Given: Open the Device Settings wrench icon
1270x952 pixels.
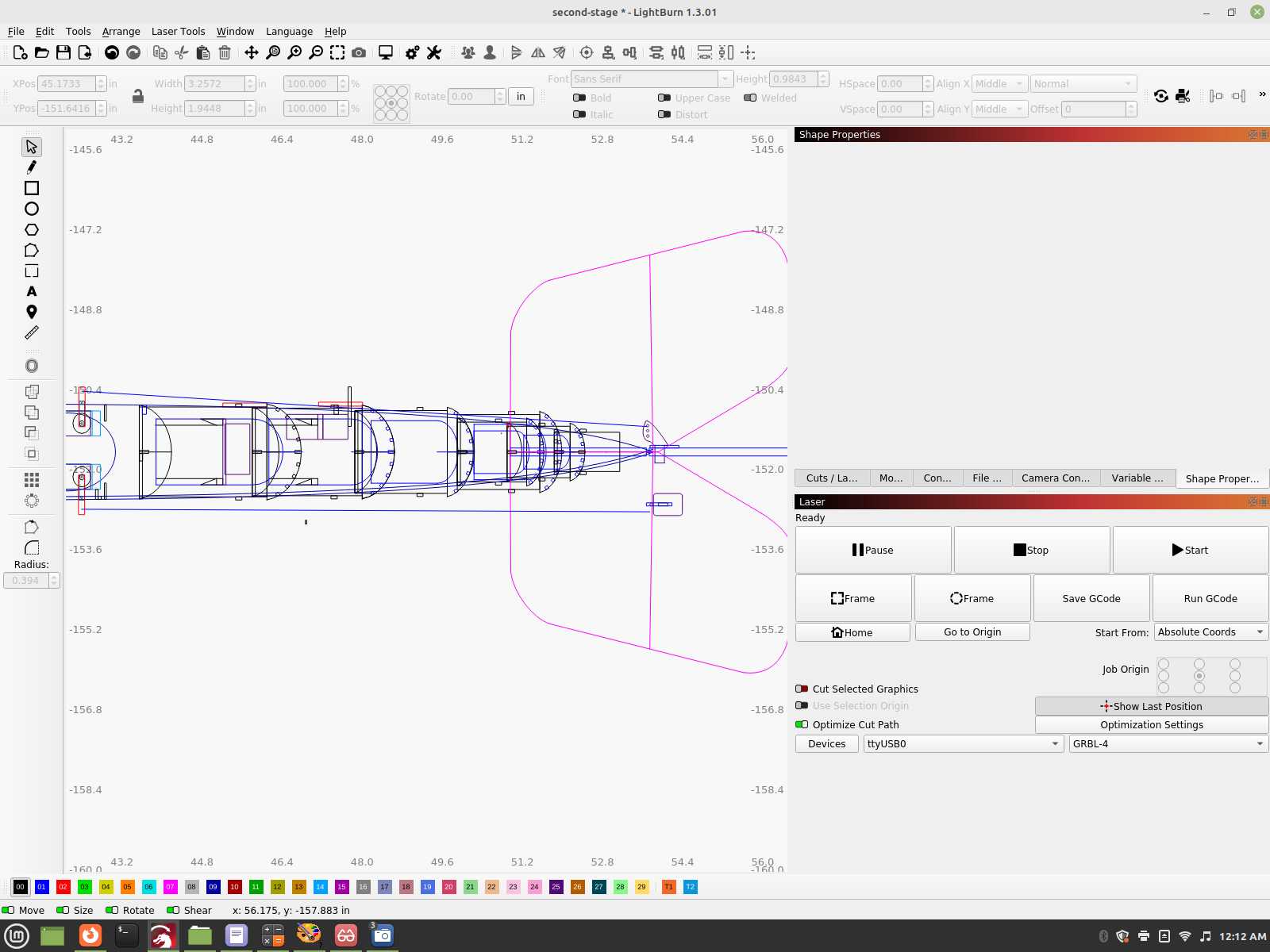Looking at the screenshot, I should click(433, 52).
